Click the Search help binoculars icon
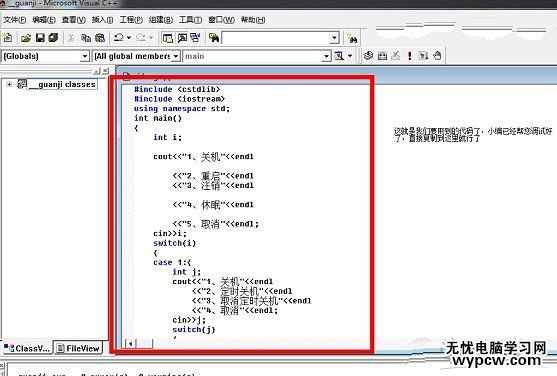Viewport: 557px width, 376px height. click(x=352, y=38)
